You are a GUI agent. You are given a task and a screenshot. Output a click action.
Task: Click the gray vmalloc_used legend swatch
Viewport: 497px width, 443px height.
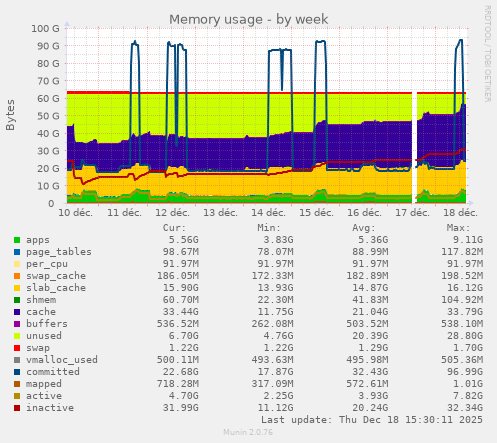pos(17,360)
